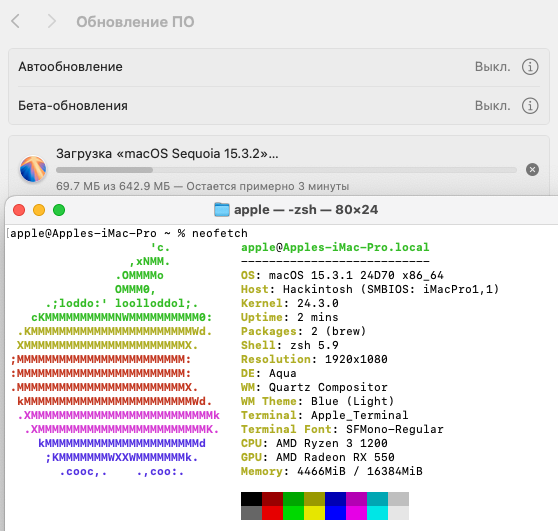558x531 pixels.
Task: Click the folder icon in Terminal title
Action: tap(222, 210)
